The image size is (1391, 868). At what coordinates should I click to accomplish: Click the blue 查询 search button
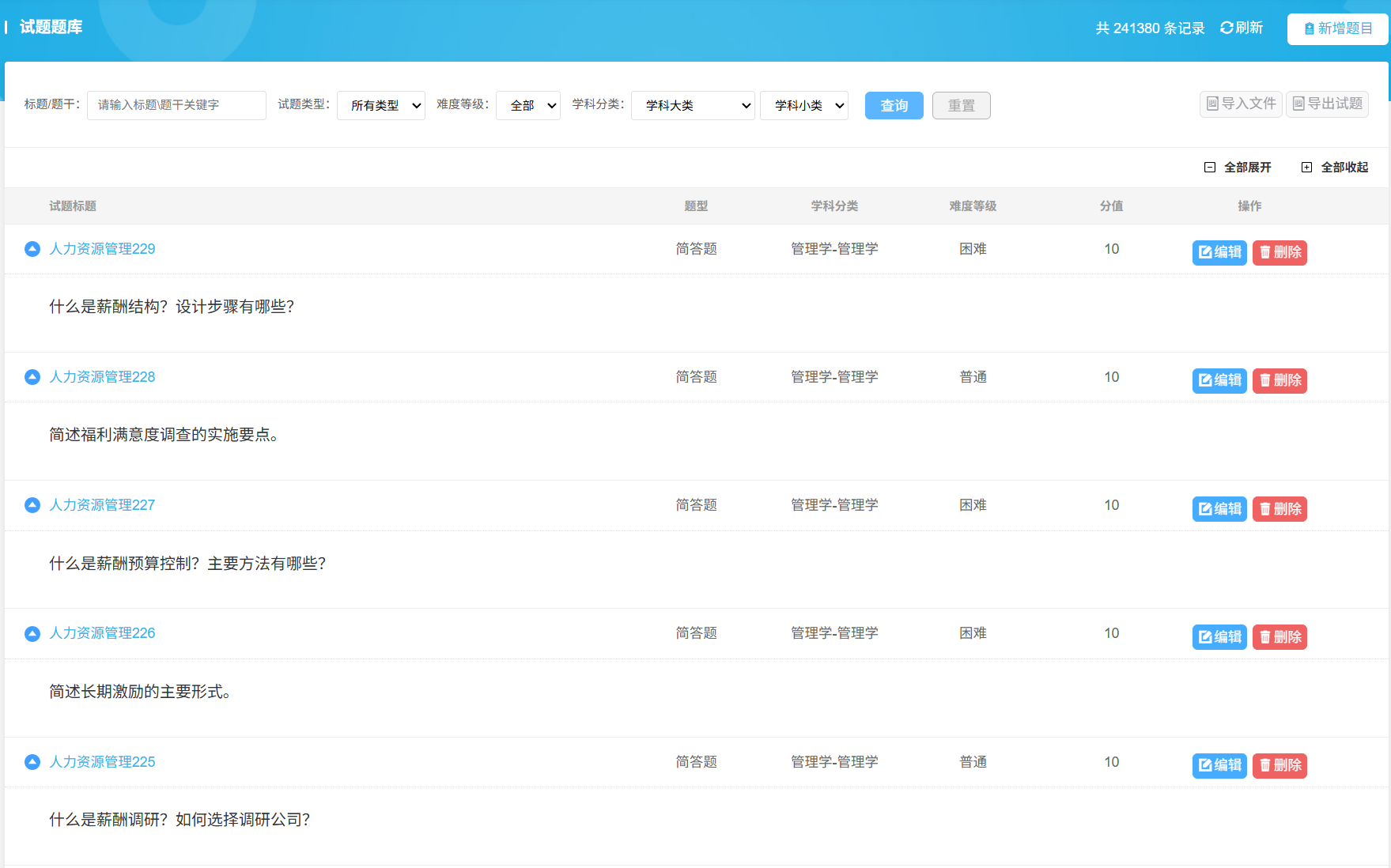coord(894,105)
